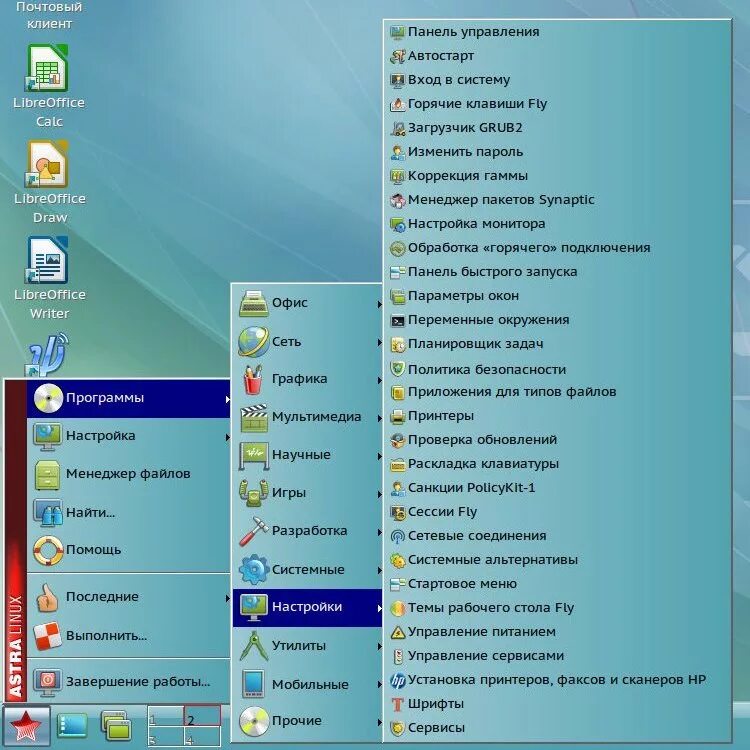Select Сетевые соединения

[x=558, y=536]
